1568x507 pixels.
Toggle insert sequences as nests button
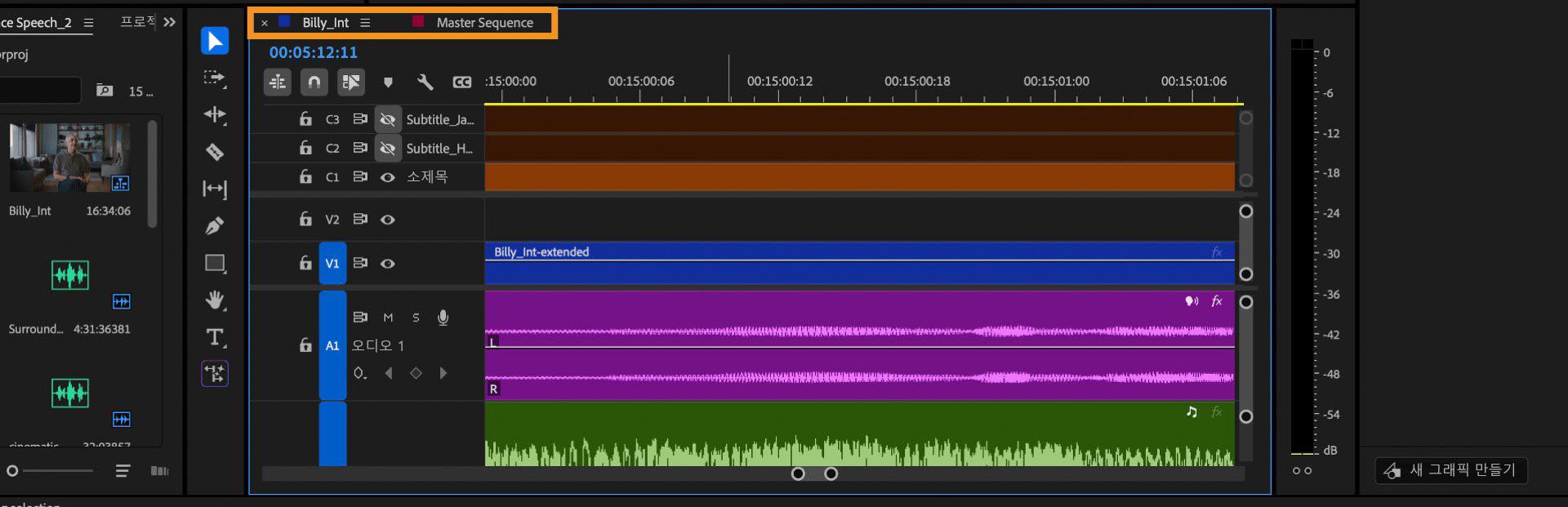point(278,82)
